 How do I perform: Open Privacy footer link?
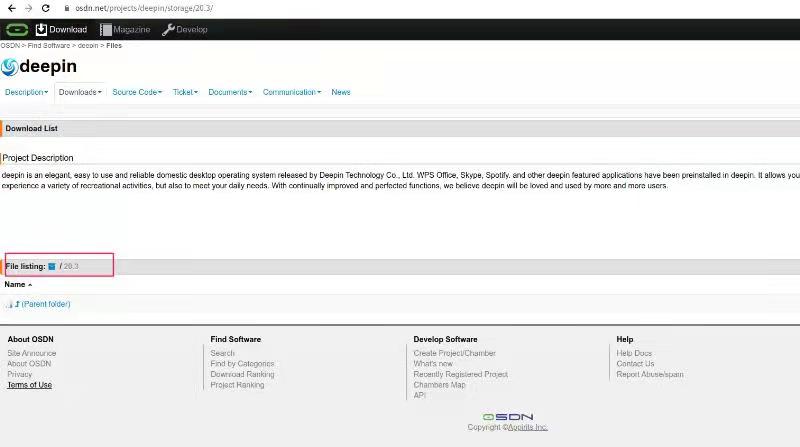[x=19, y=375]
